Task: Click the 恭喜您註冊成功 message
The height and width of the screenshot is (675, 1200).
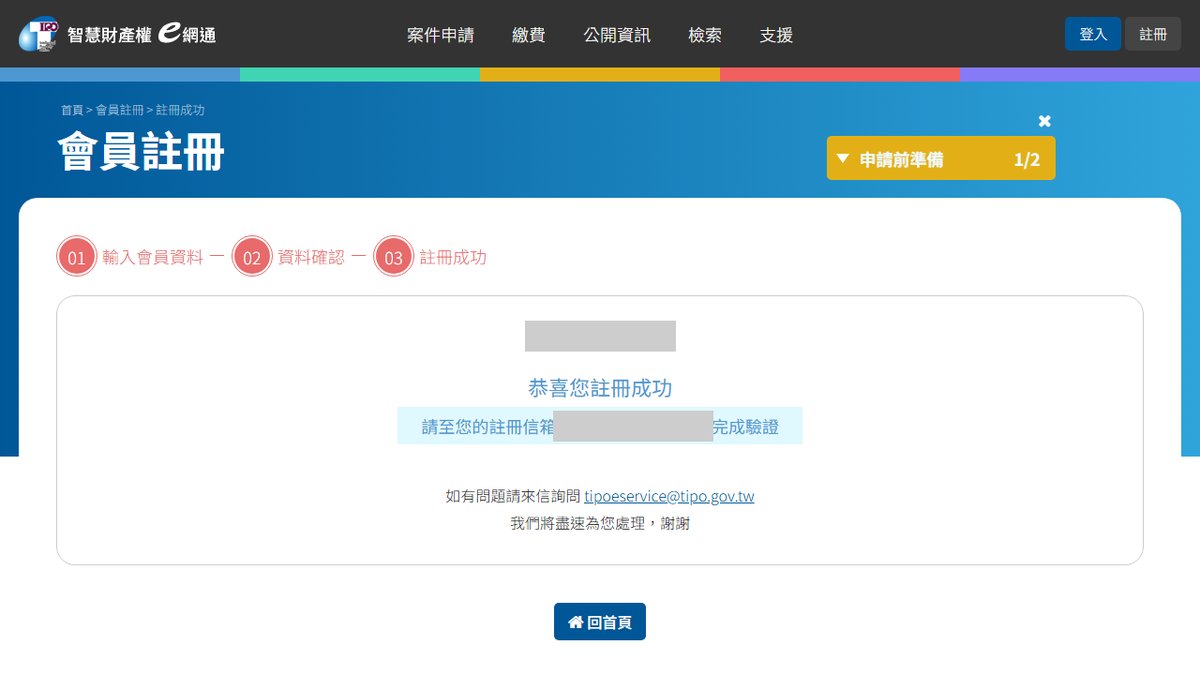Action: pyautogui.click(x=600, y=388)
